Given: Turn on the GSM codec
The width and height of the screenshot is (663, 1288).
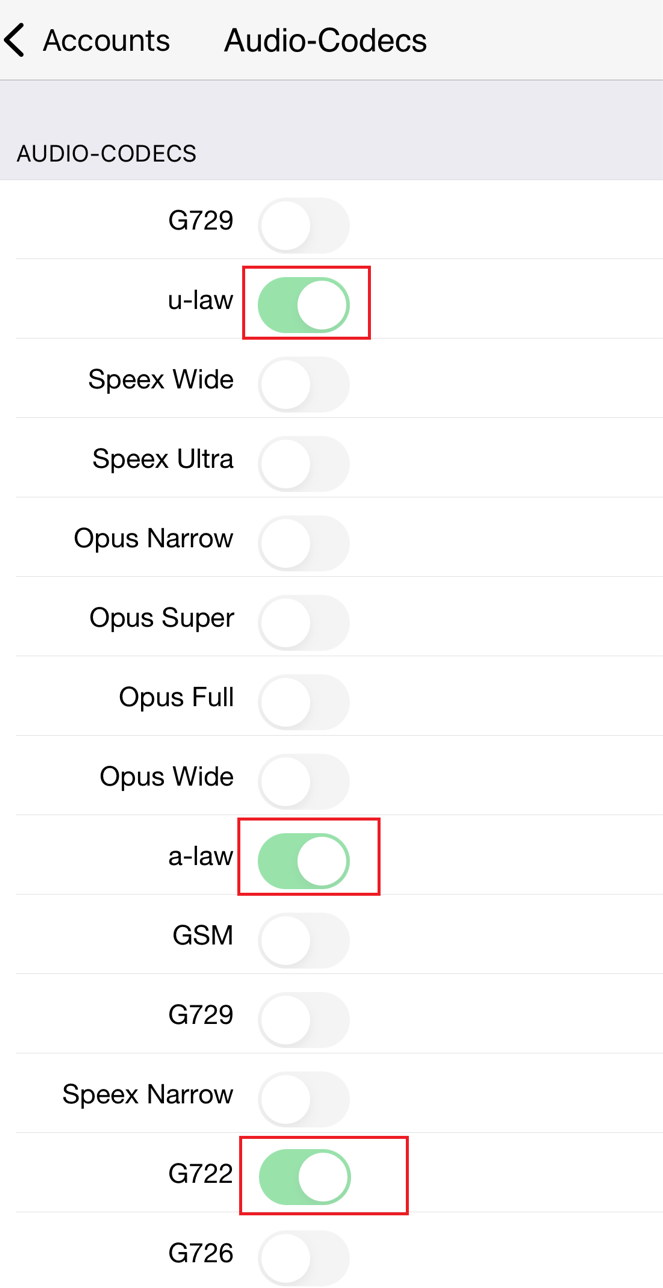Looking at the screenshot, I should (304, 940).
